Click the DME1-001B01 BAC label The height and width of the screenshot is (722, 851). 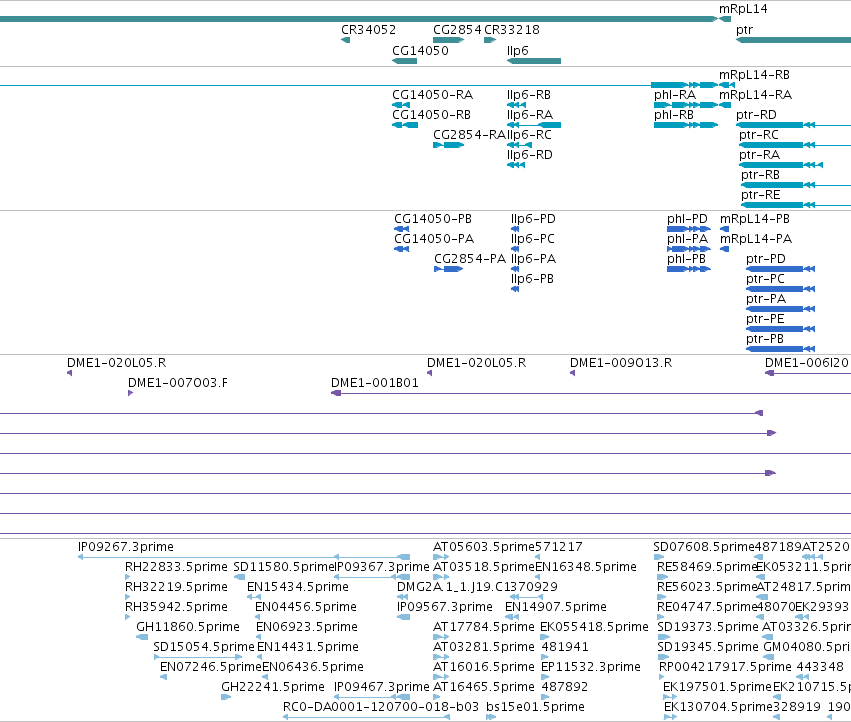click(x=375, y=383)
